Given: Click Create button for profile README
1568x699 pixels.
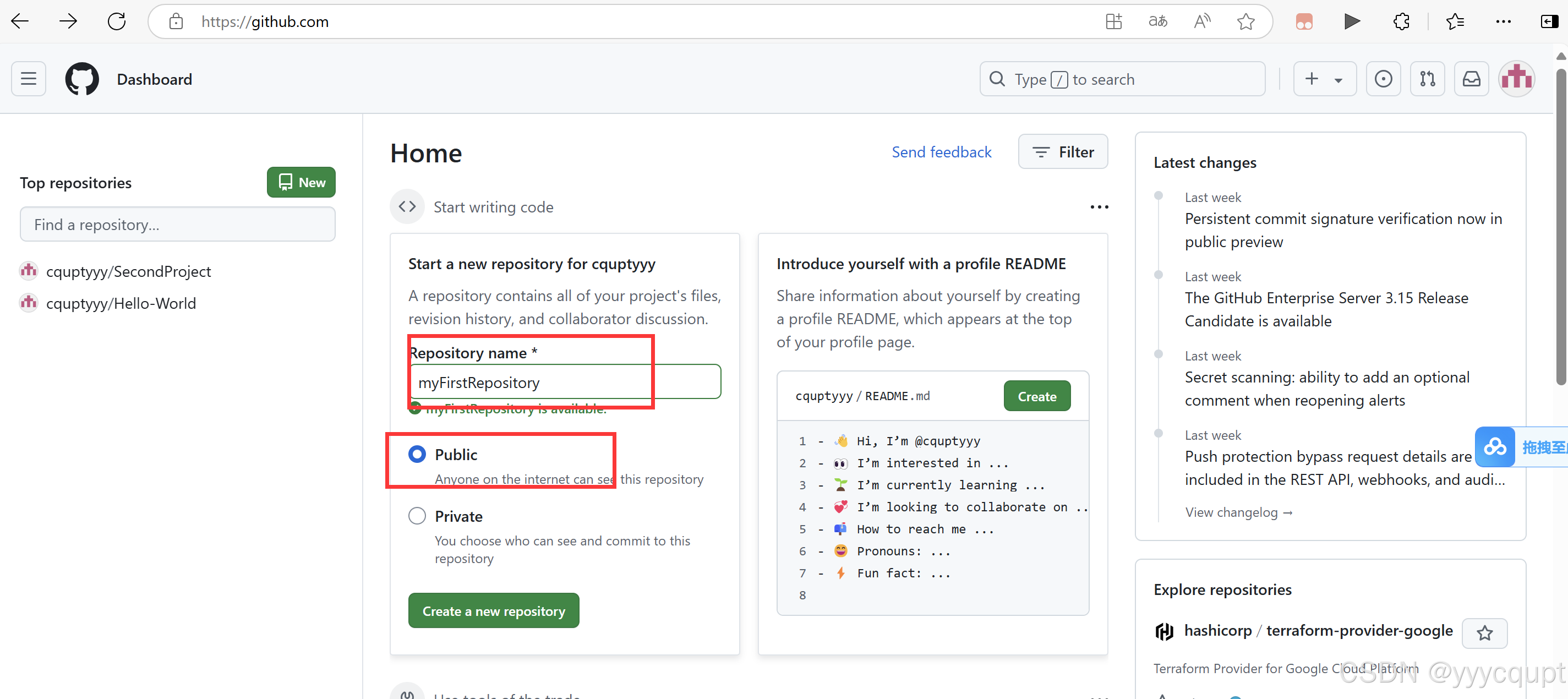Looking at the screenshot, I should coord(1036,396).
